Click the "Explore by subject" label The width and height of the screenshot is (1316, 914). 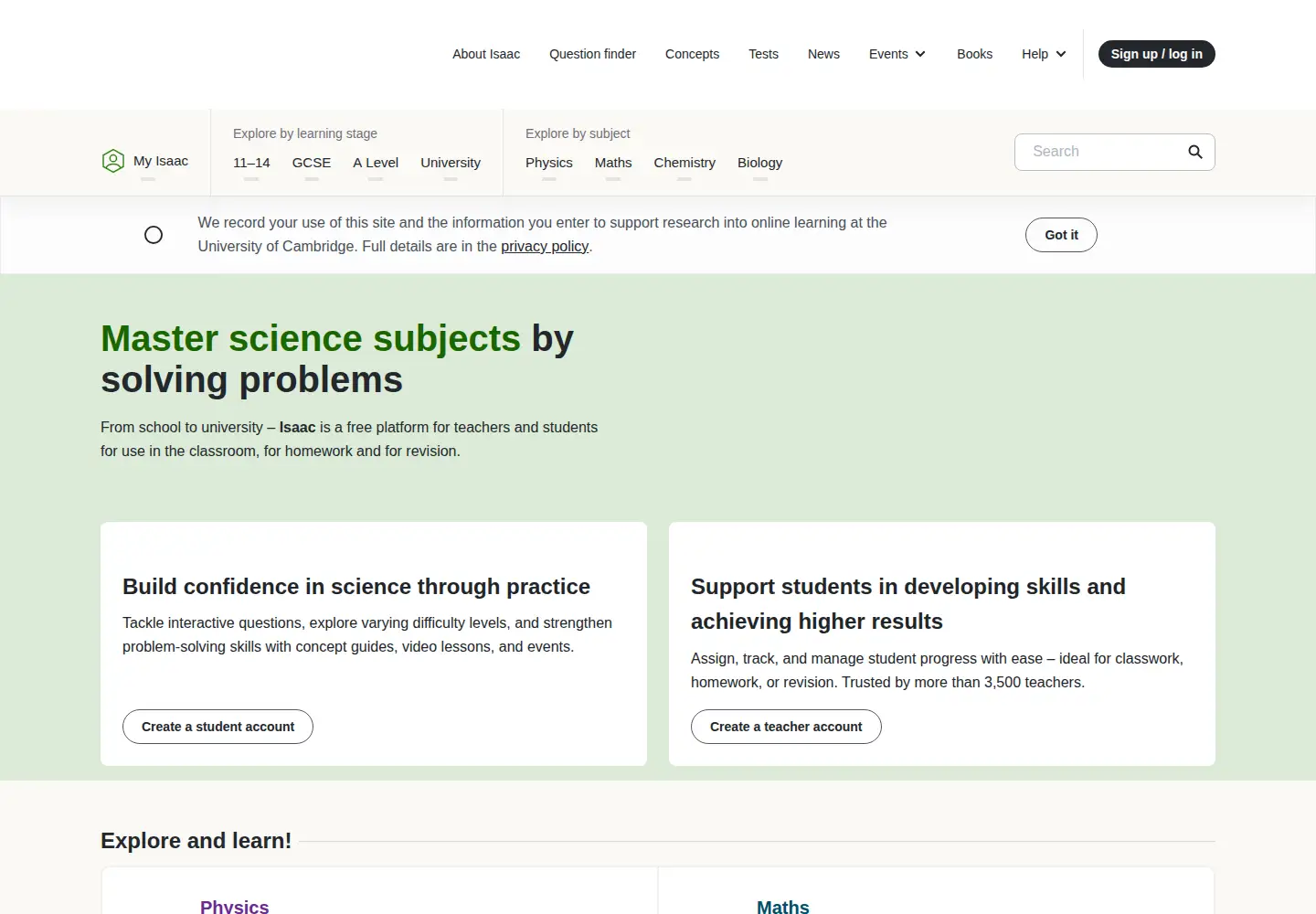[x=578, y=133]
